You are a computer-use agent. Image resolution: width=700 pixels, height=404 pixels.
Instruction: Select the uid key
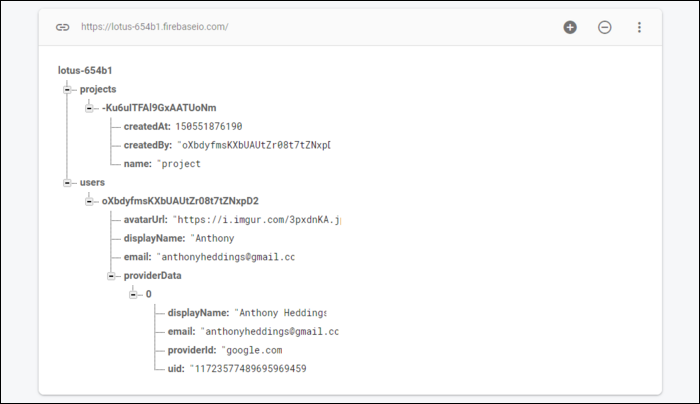(176, 369)
